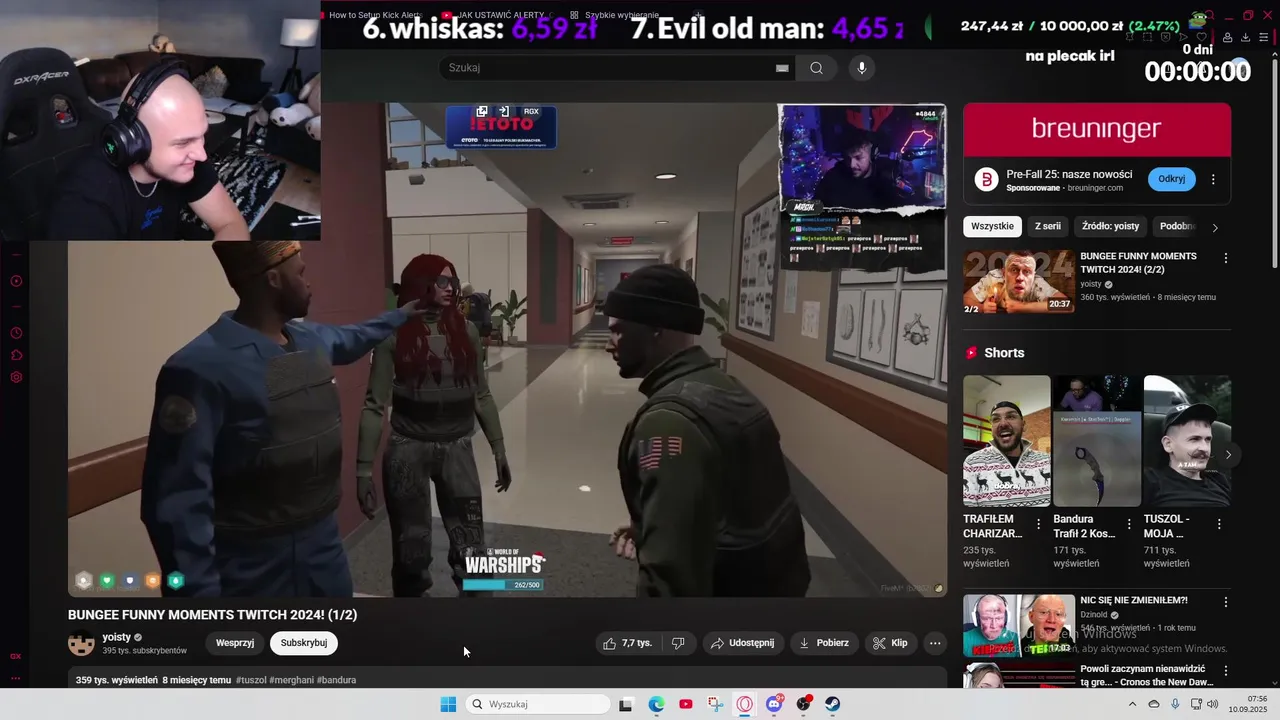Open options for TRAFIŁEM CHARIZAR short

[1038, 524]
